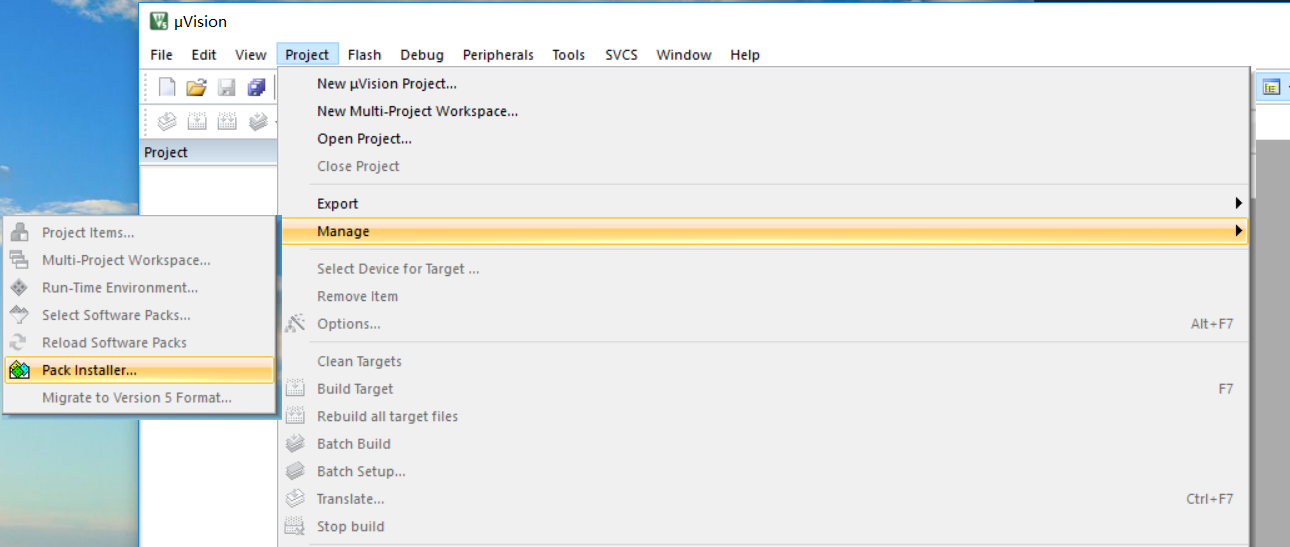Click the Options wand icon

pos(295,324)
